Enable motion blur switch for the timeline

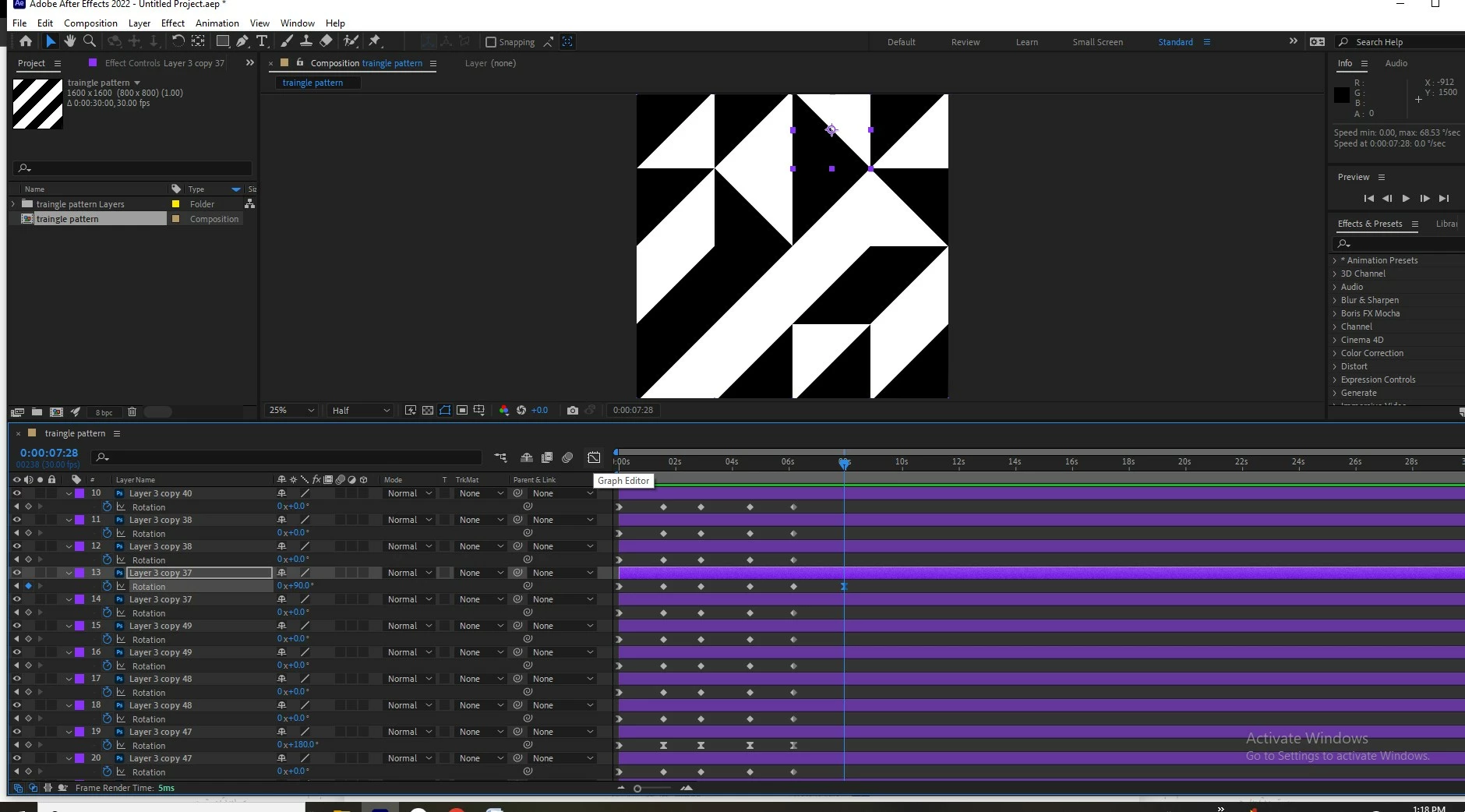tap(567, 457)
